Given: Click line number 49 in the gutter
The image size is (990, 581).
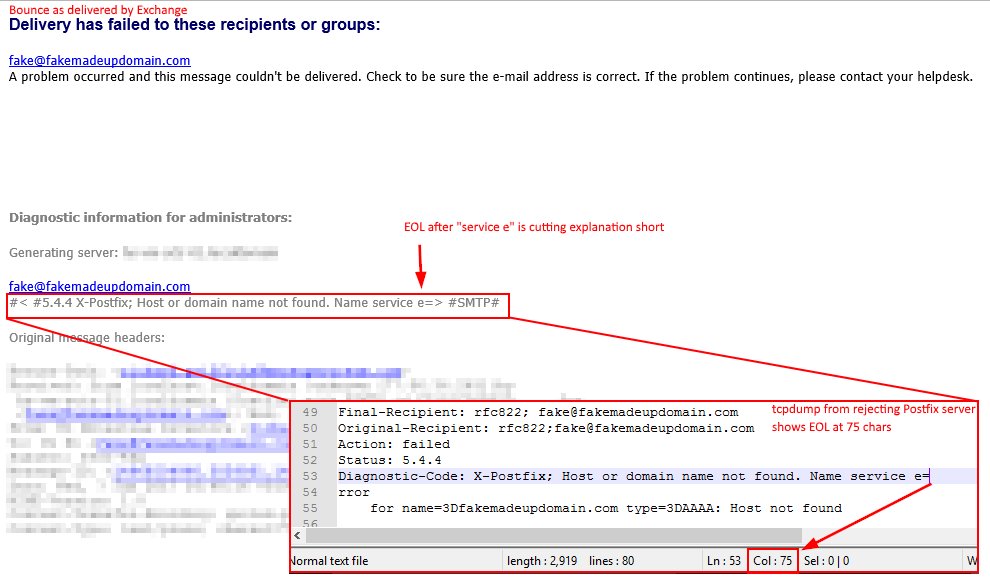Looking at the screenshot, I should pos(310,412).
